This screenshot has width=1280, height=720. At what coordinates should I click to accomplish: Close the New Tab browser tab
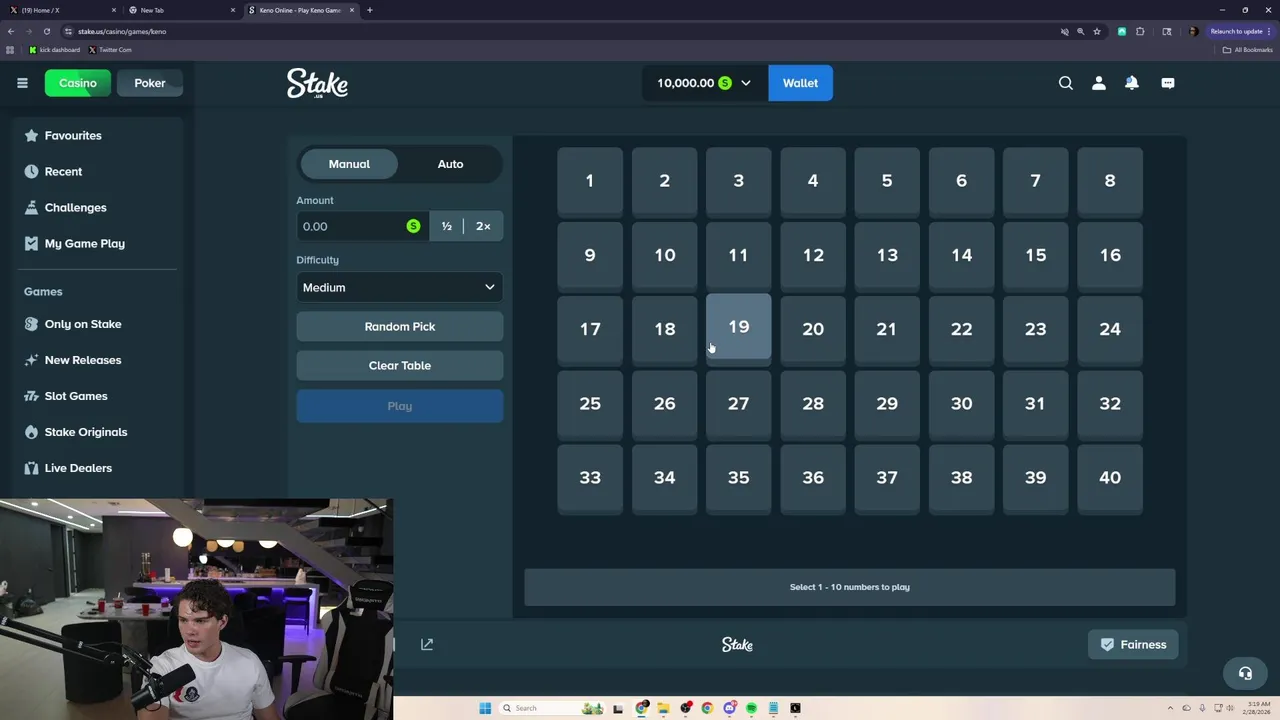pyautogui.click(x=233, y=10)
